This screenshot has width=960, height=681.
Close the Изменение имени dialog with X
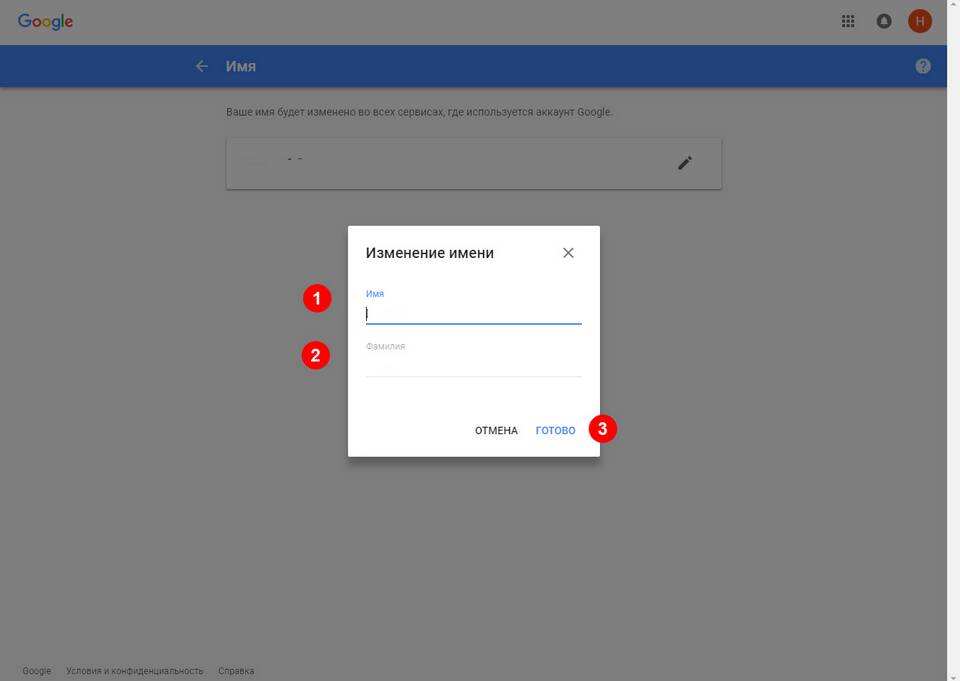(568, 253)
